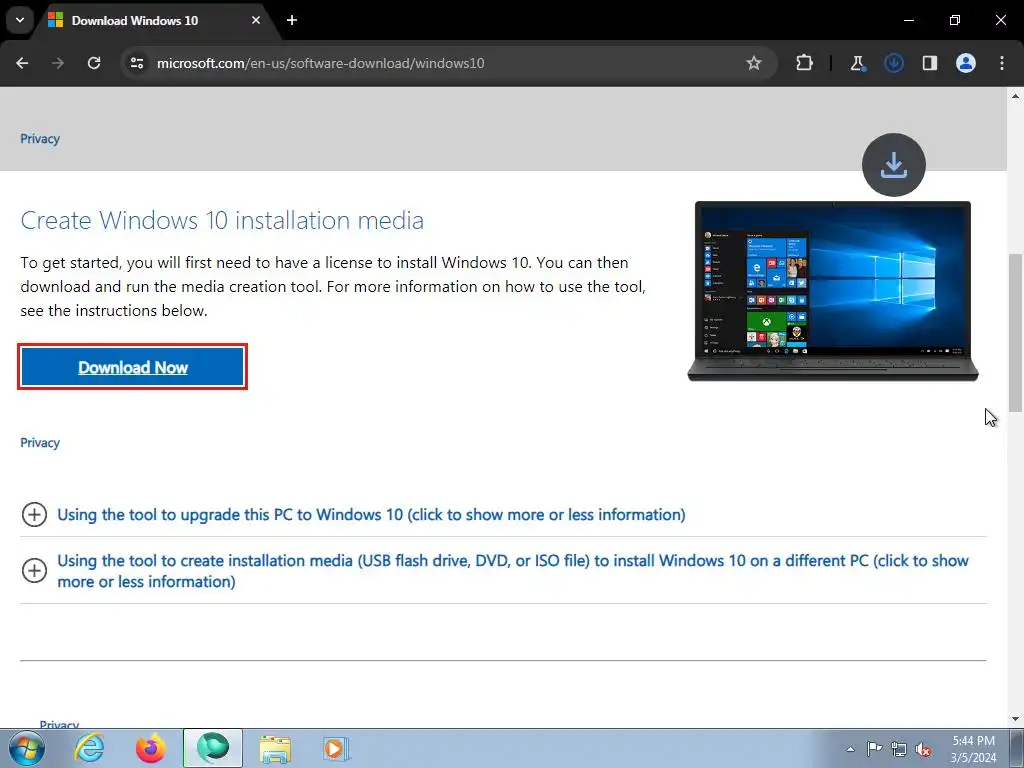The image size is (1024, 768).
Task: Go back to the previous page
Action: click(22, 63)
